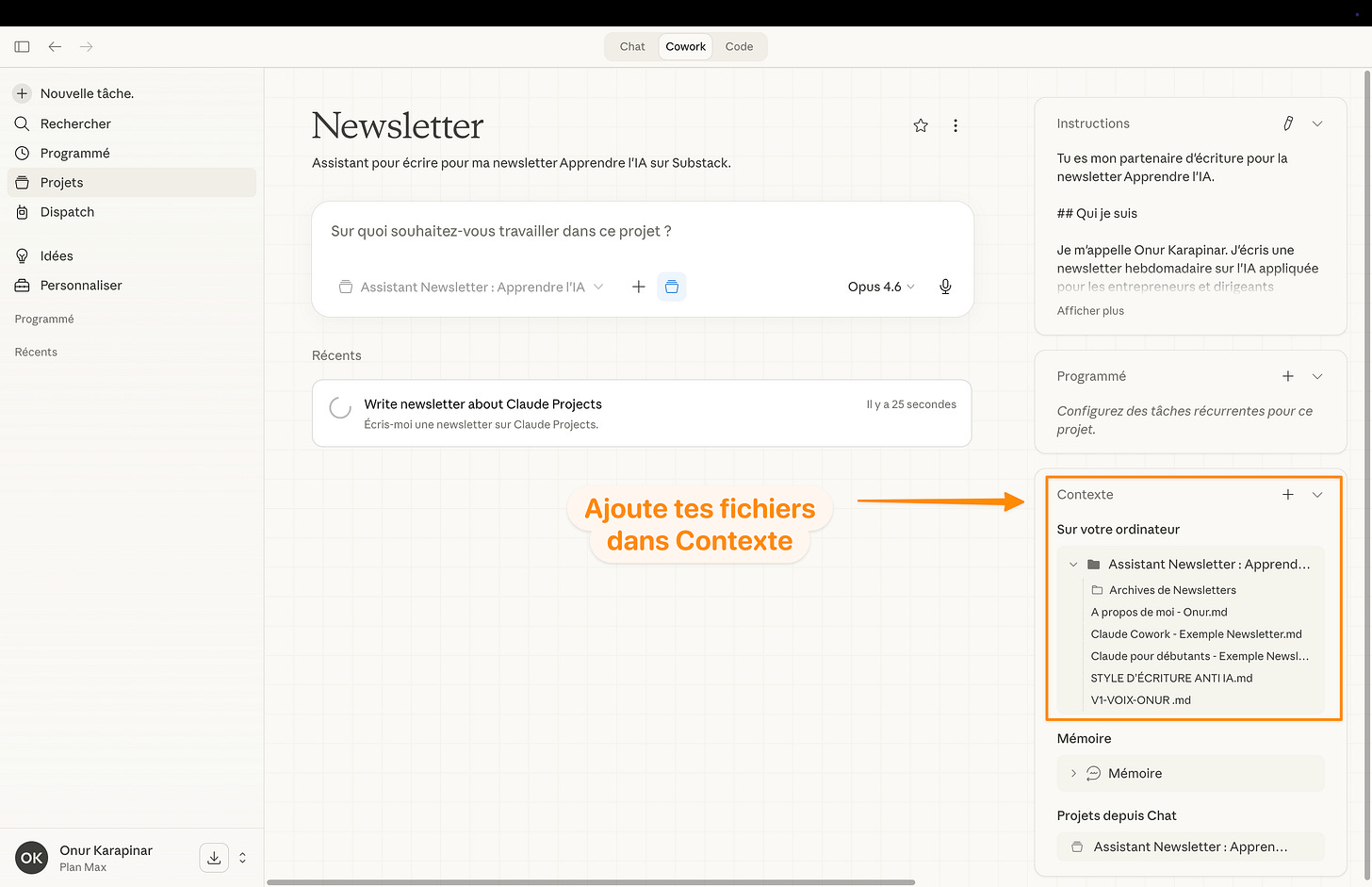This screenshot has height=887, width=1372.
Task: Select the file A propos de moi - Onur.md
Action: click(x=1159, y=612)
